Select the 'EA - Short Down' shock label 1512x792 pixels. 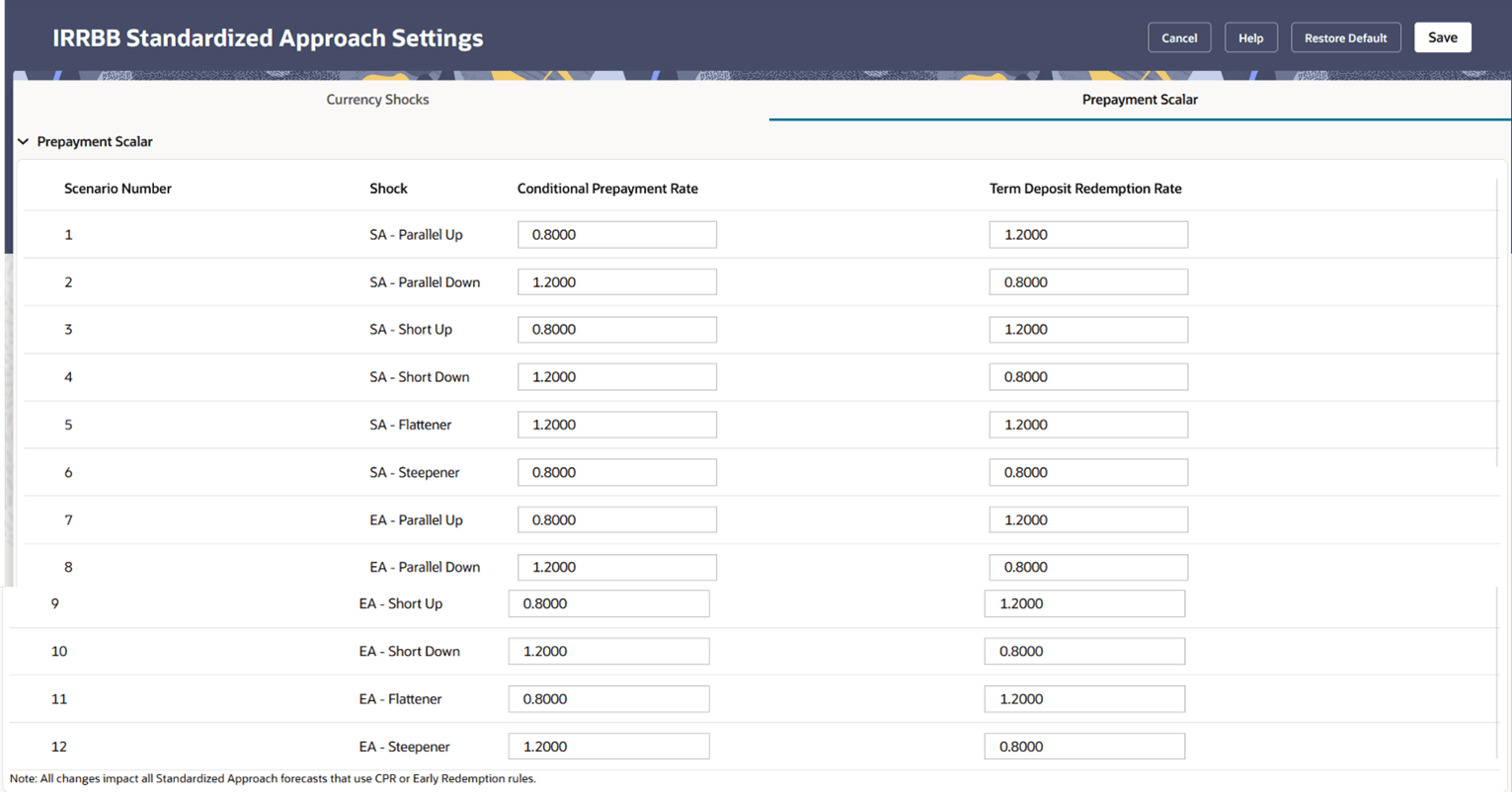(410, 651)
